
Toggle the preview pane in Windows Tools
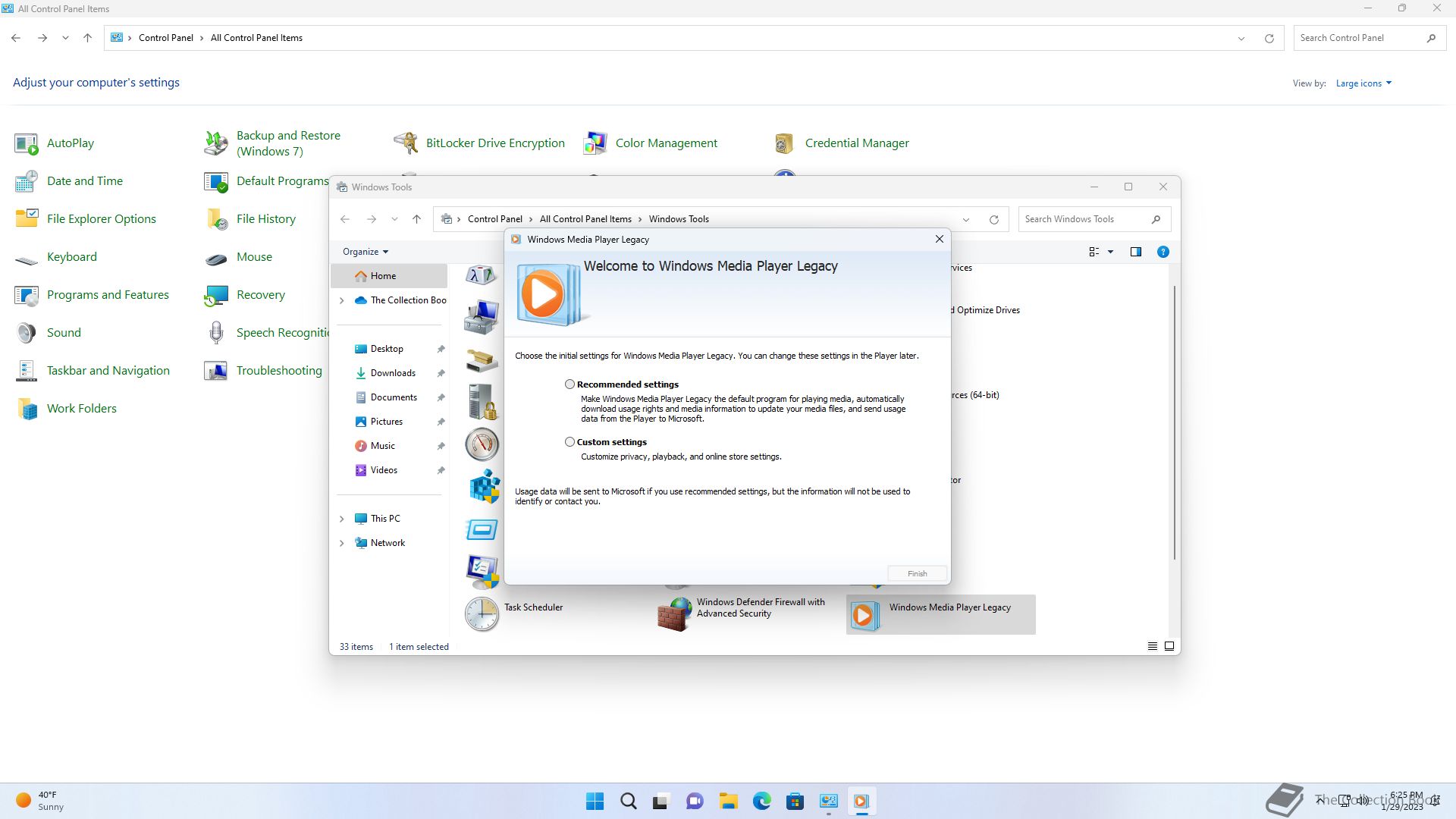pos(1135,252)
